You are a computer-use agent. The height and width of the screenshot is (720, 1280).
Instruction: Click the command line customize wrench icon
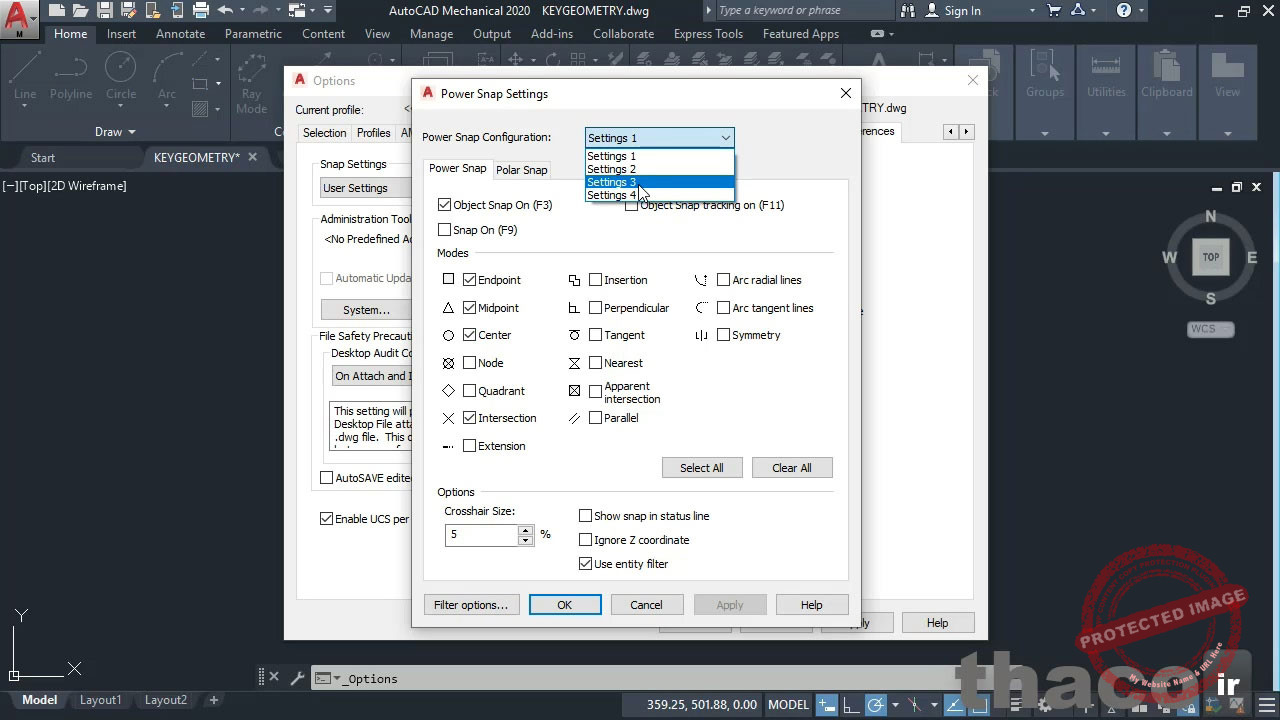point(297,678)
